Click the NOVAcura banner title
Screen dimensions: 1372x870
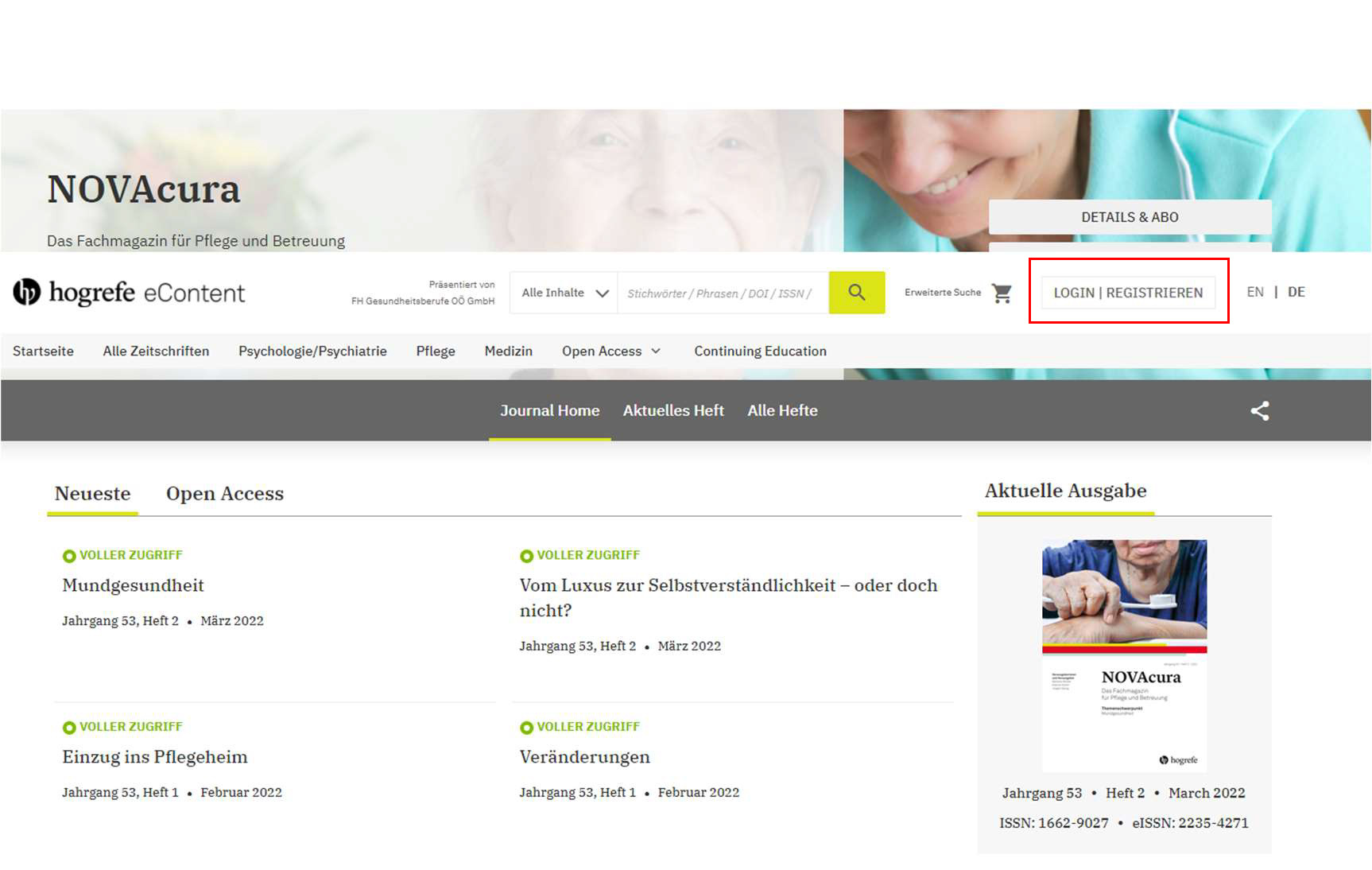pos(144,189)
